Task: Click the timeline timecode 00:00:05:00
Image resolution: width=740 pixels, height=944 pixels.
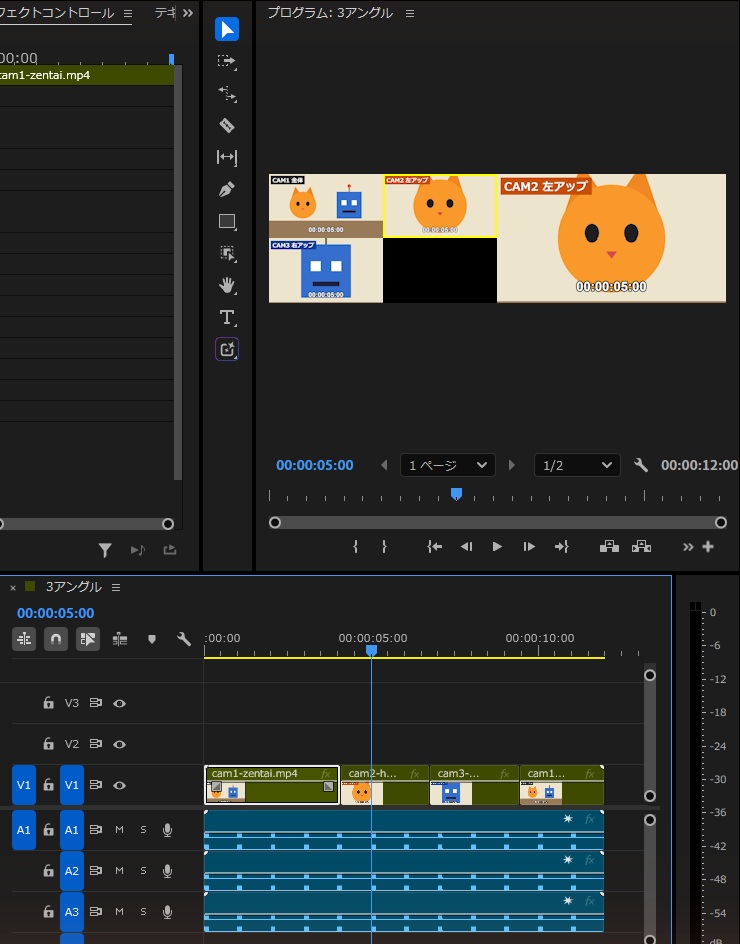Action: [x=55, y=613]
